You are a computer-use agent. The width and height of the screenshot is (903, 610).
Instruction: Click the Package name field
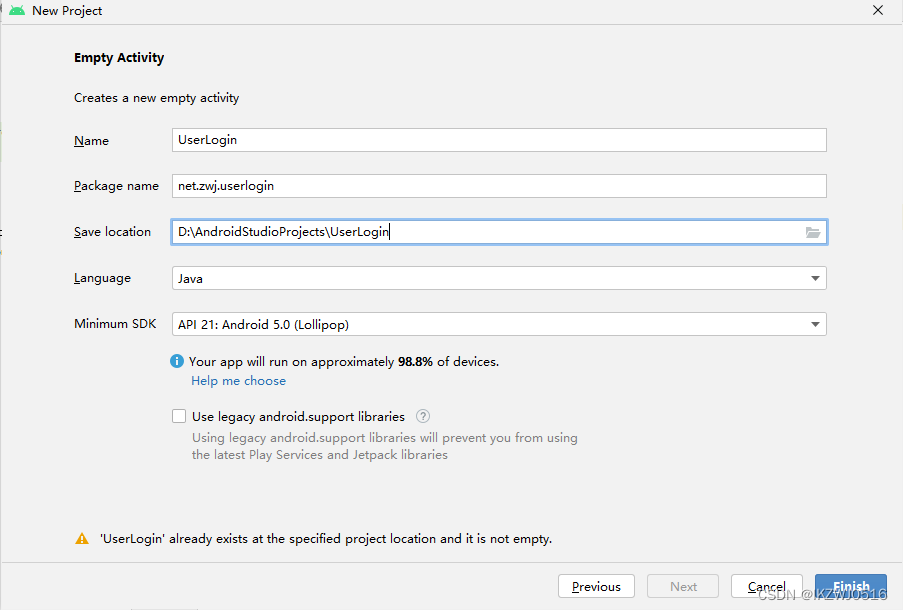click(498, 186)
